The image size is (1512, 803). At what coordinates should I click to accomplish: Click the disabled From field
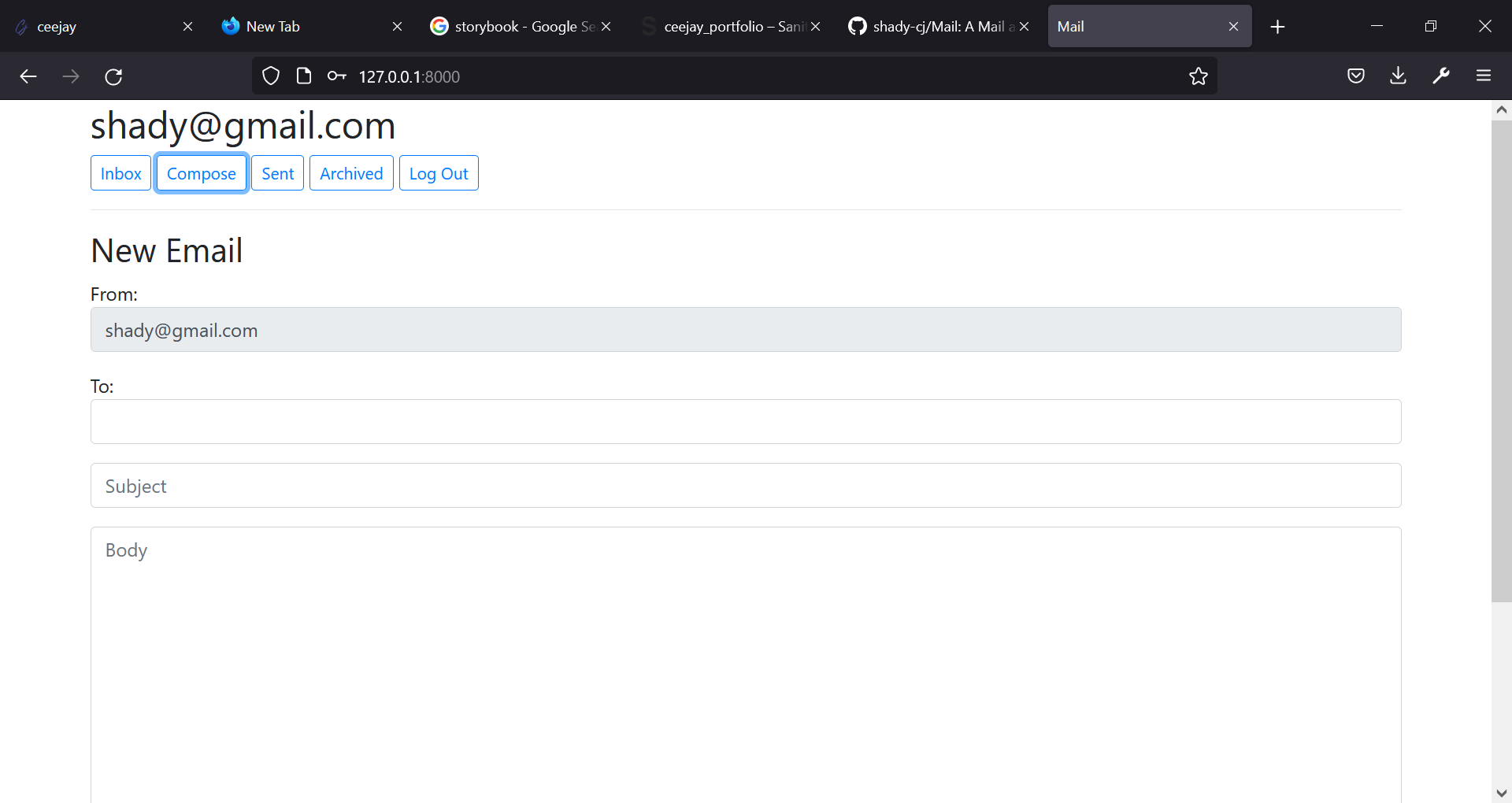pyautogui.click(x=746, y=330)
